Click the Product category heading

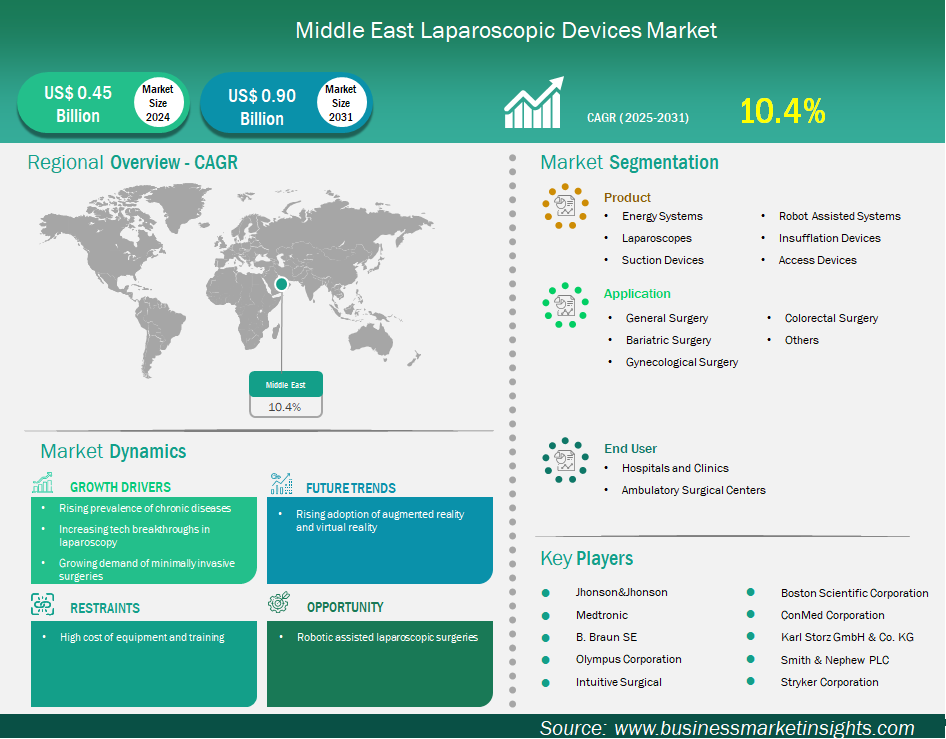627,197
